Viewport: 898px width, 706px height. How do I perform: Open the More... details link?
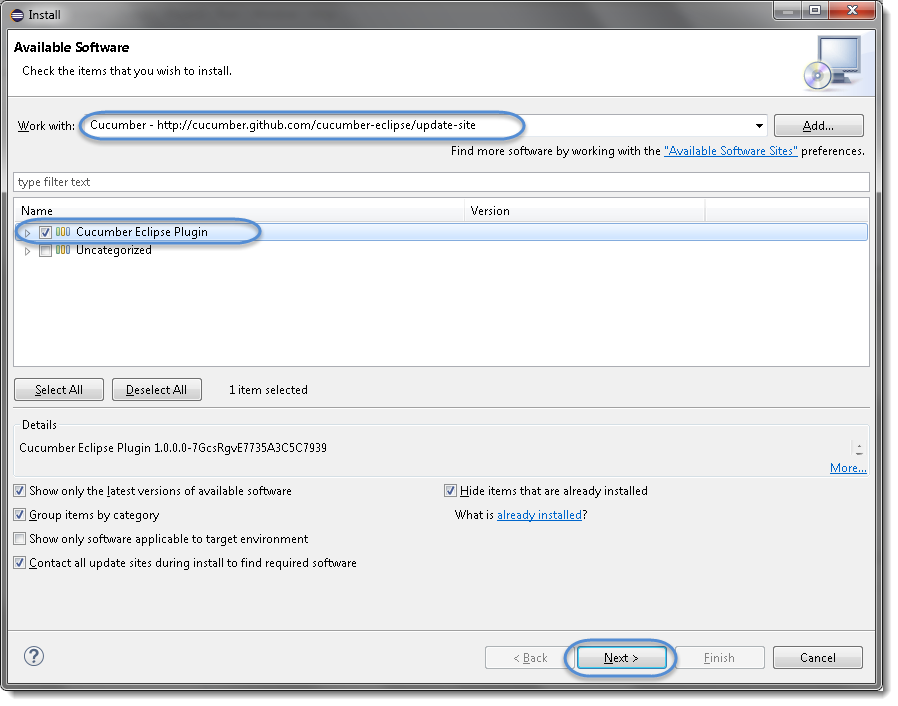pos(848,468)
